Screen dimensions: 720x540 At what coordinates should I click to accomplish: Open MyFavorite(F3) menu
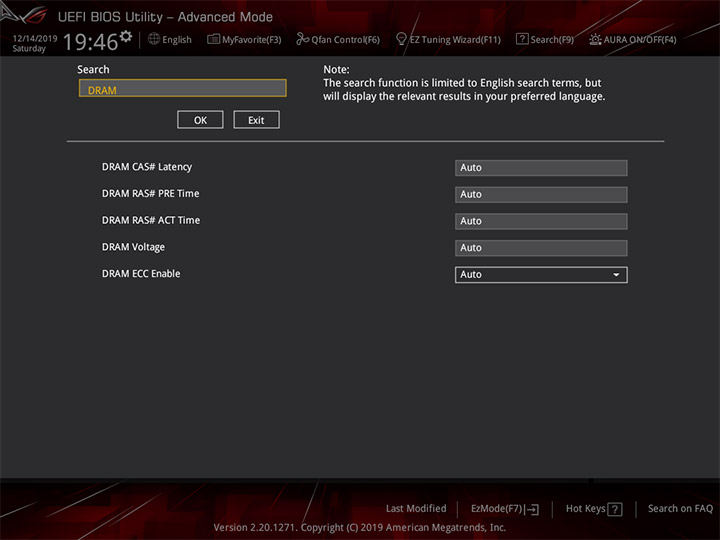click(x=244, y=39)
